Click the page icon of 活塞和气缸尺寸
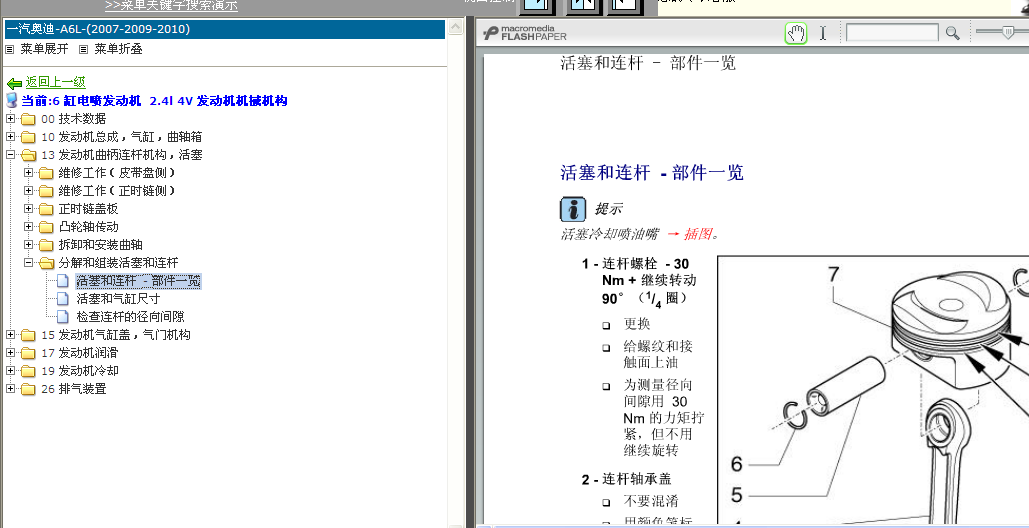 [63, 298]
